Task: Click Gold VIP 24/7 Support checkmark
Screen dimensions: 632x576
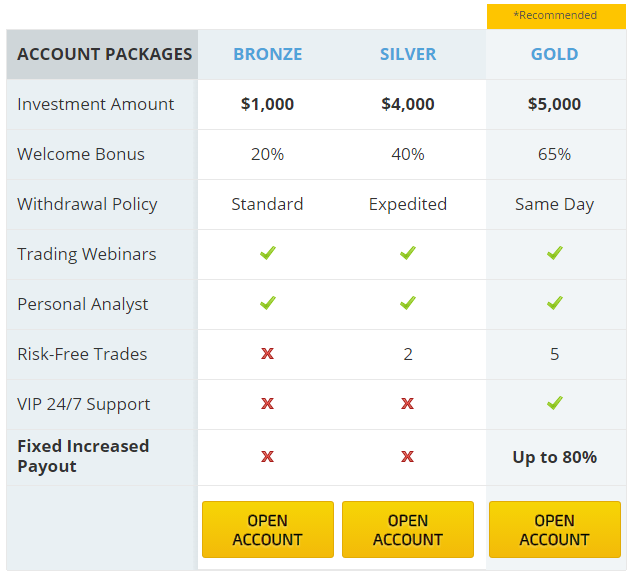Action: click(x=555, y=403)
